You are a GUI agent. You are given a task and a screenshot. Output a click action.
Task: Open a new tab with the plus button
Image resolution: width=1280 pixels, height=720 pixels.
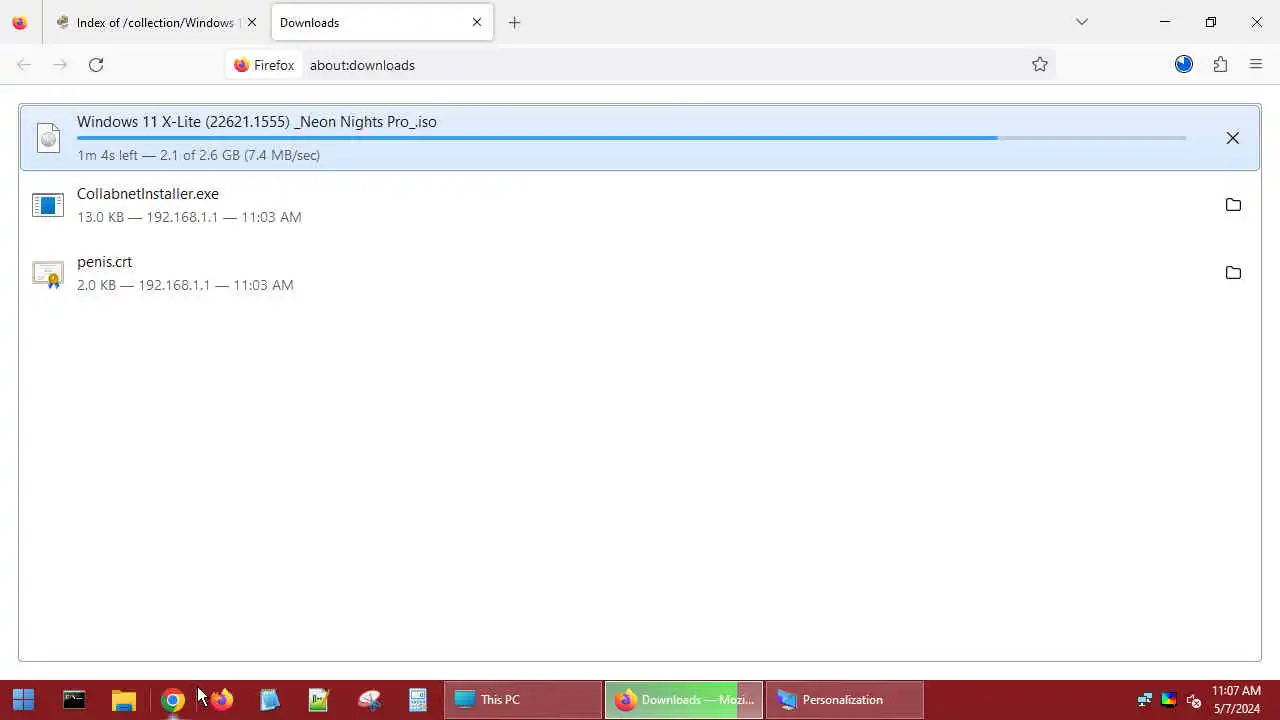tap(514, 22)
